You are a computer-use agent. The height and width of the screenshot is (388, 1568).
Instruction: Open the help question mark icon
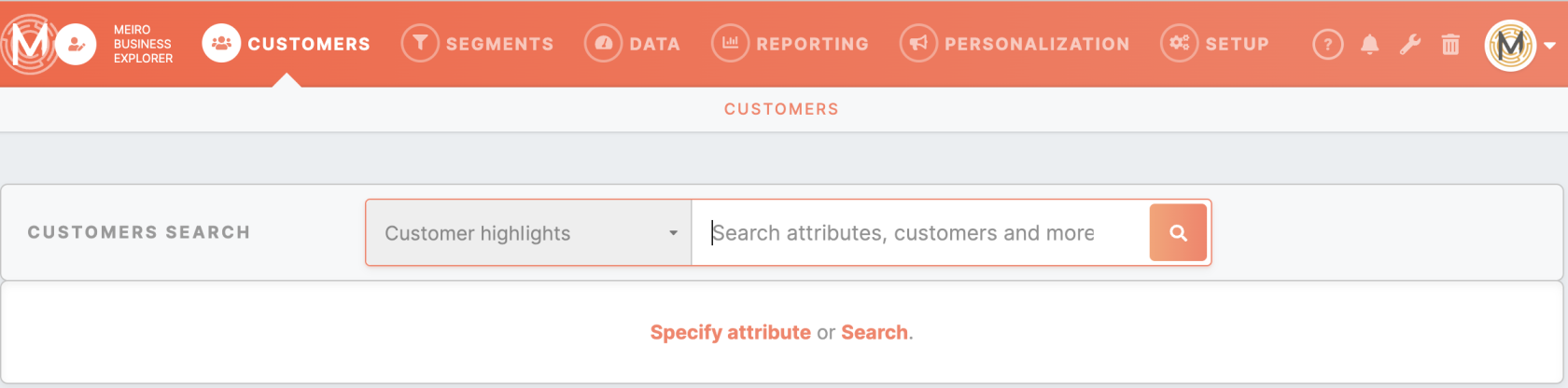(x=1328, y=44)
